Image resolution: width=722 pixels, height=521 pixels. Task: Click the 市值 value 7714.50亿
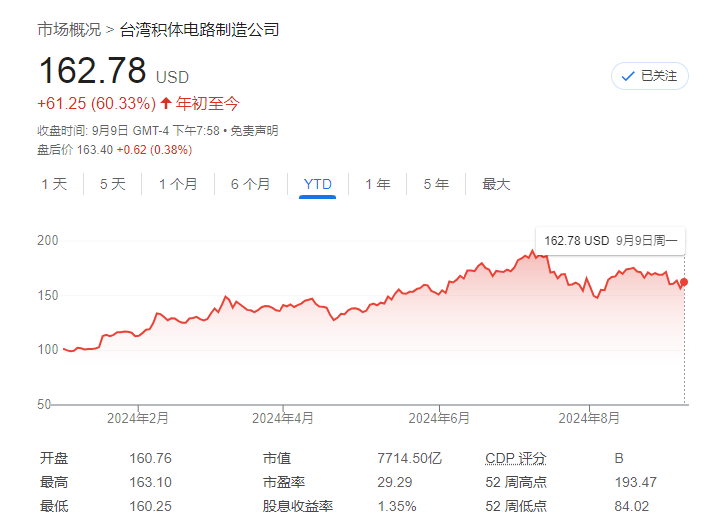coord(409,458)
